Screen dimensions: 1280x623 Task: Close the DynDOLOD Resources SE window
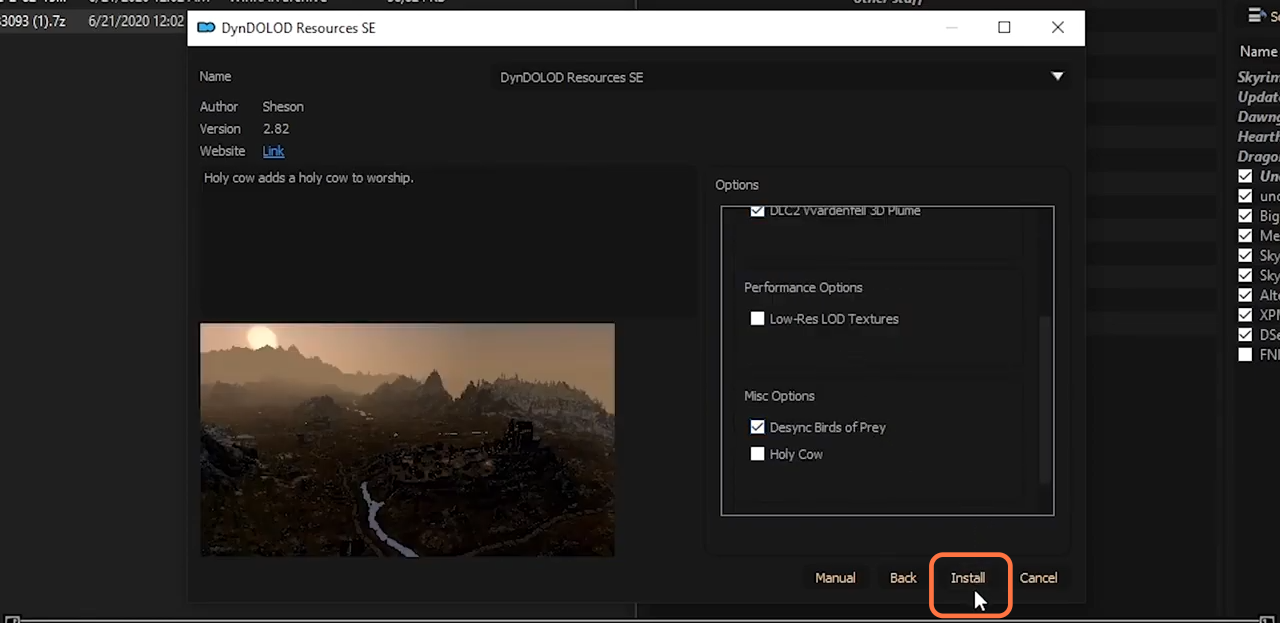[x=1057, y=28]
